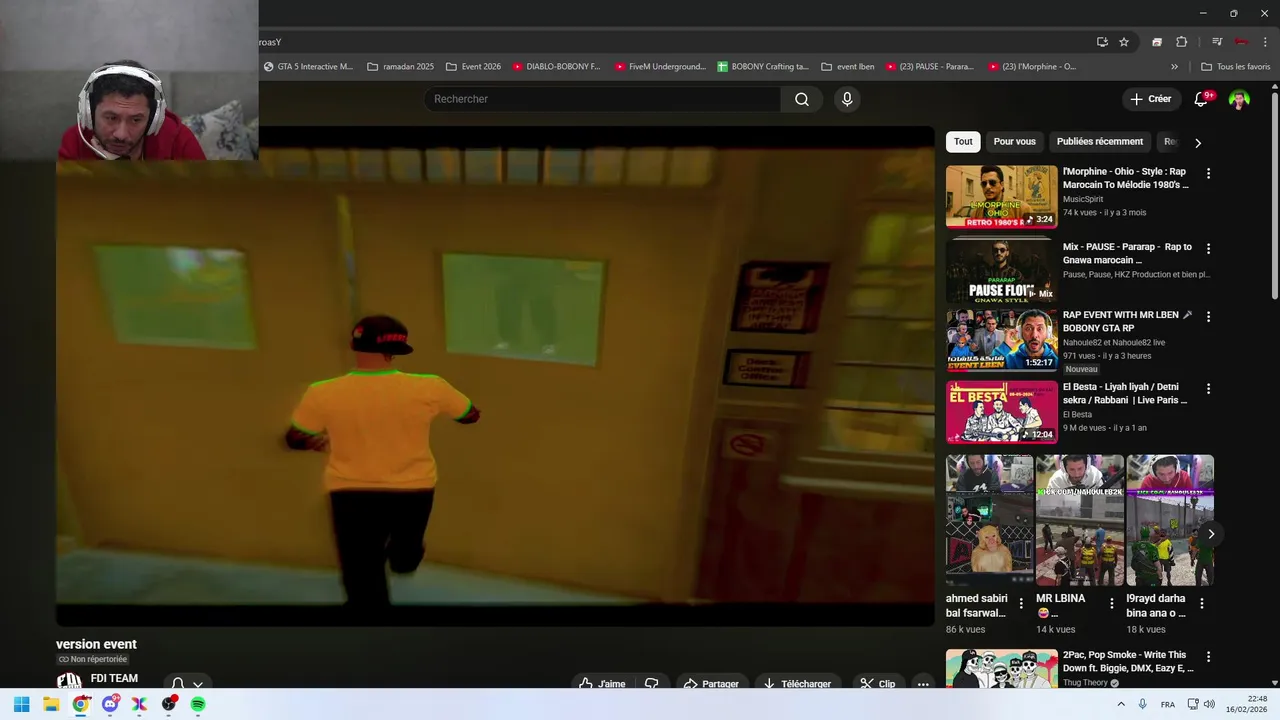Click the volume icon in the system tray

(1210, 704)
